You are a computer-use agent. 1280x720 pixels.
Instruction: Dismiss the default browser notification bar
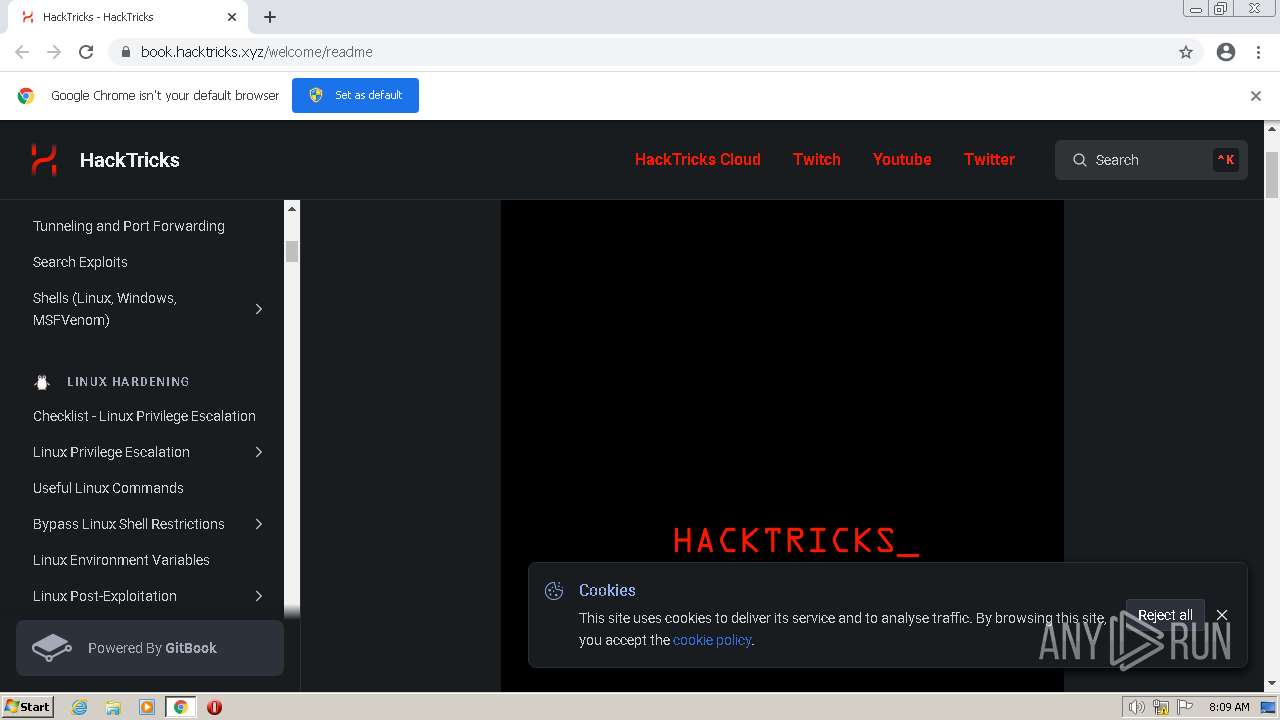1256,96
